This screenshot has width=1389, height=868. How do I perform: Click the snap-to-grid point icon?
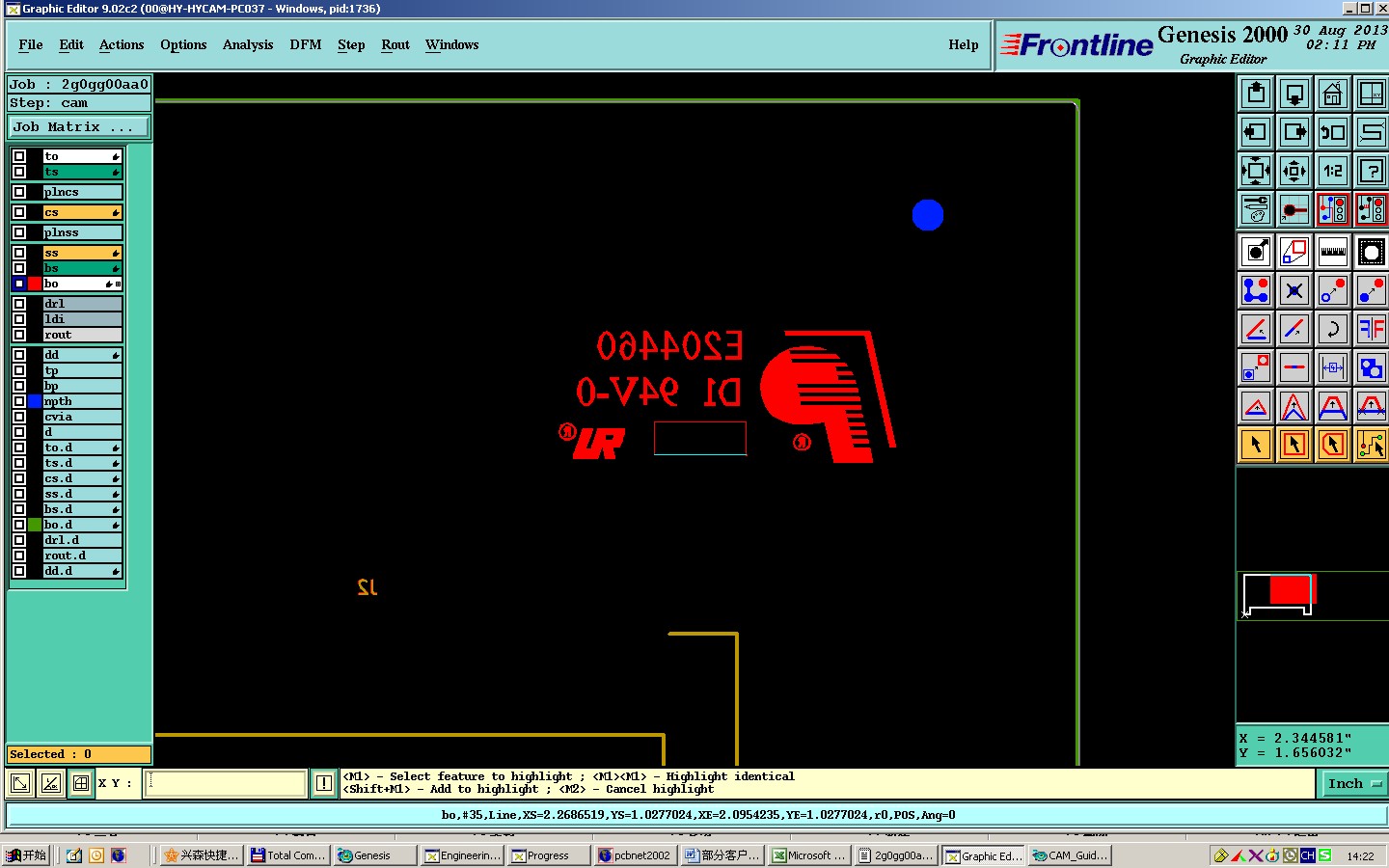pos(1294,208)
